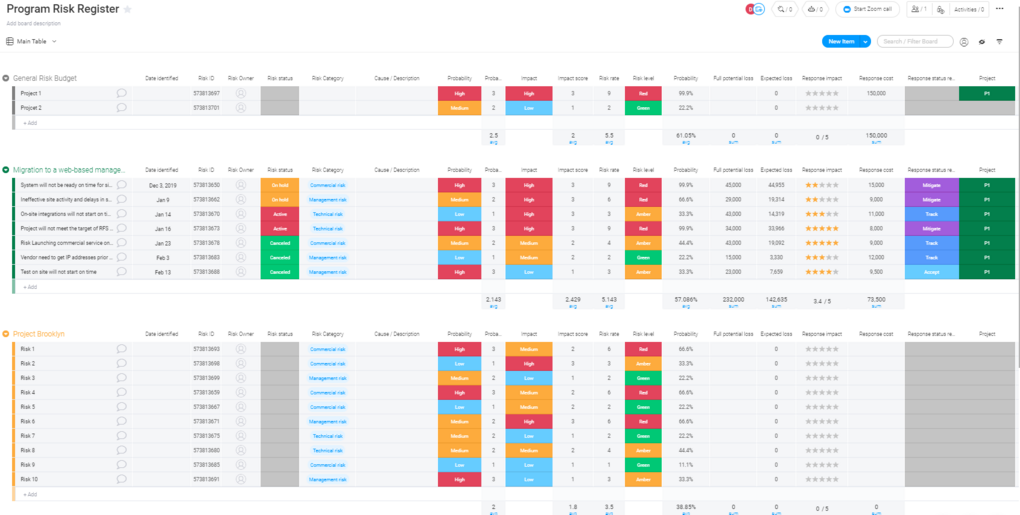This screenshot has width=1020, height=515.
Task: Select red High probability cell for Project 1
Action: click(459, 94)
